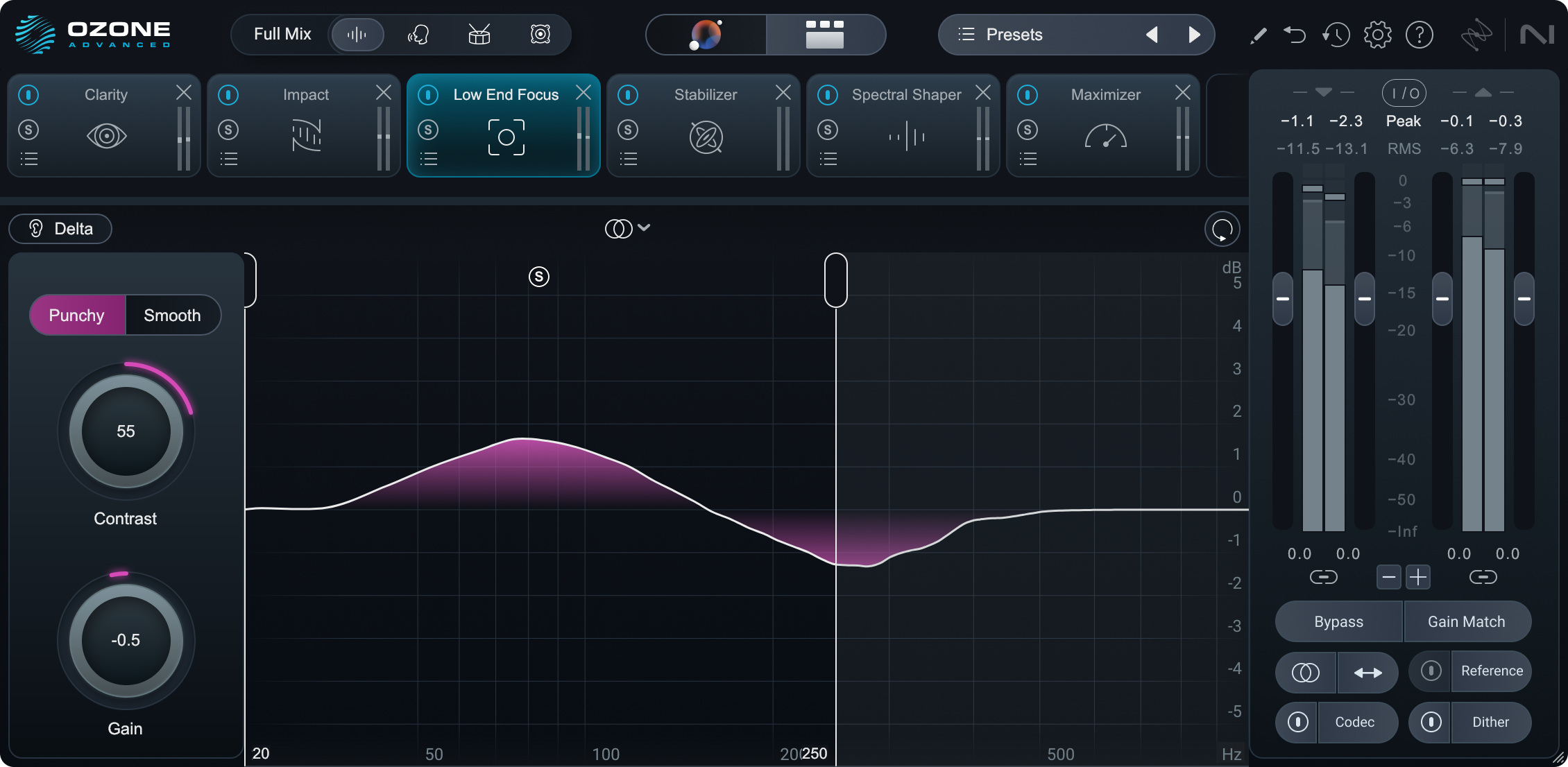Open the Presets list menu
Viewport: 1568px width, 767px height.
[x=1001, y=35]
